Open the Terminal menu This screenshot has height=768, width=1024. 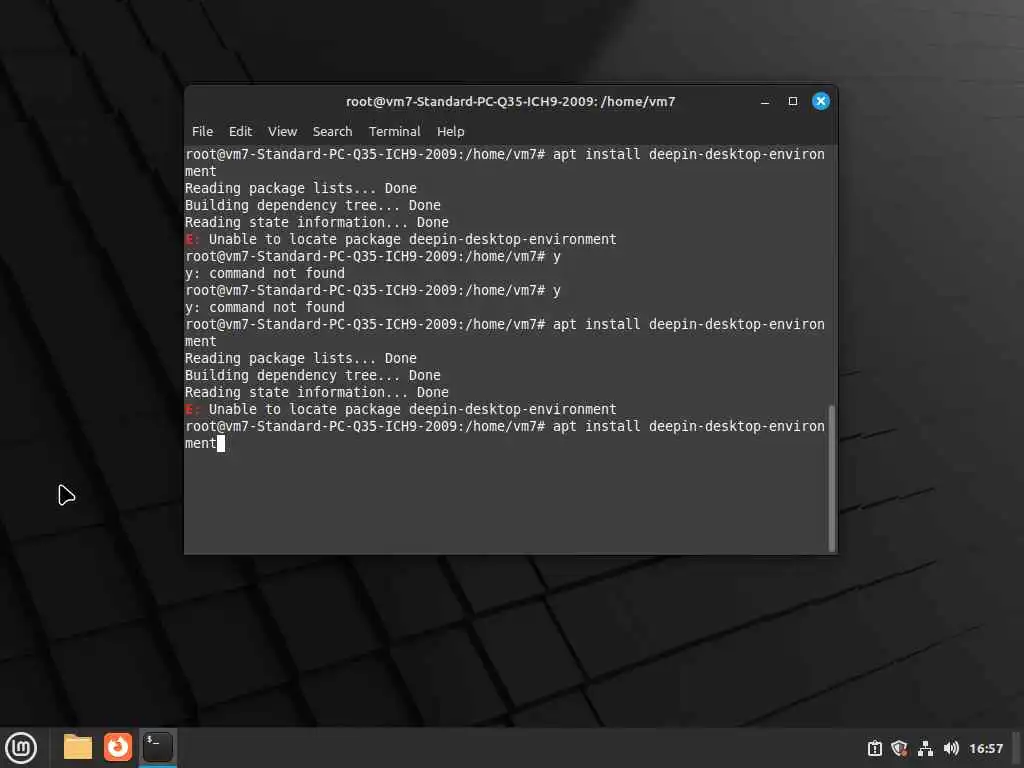(x=394, y=131)
